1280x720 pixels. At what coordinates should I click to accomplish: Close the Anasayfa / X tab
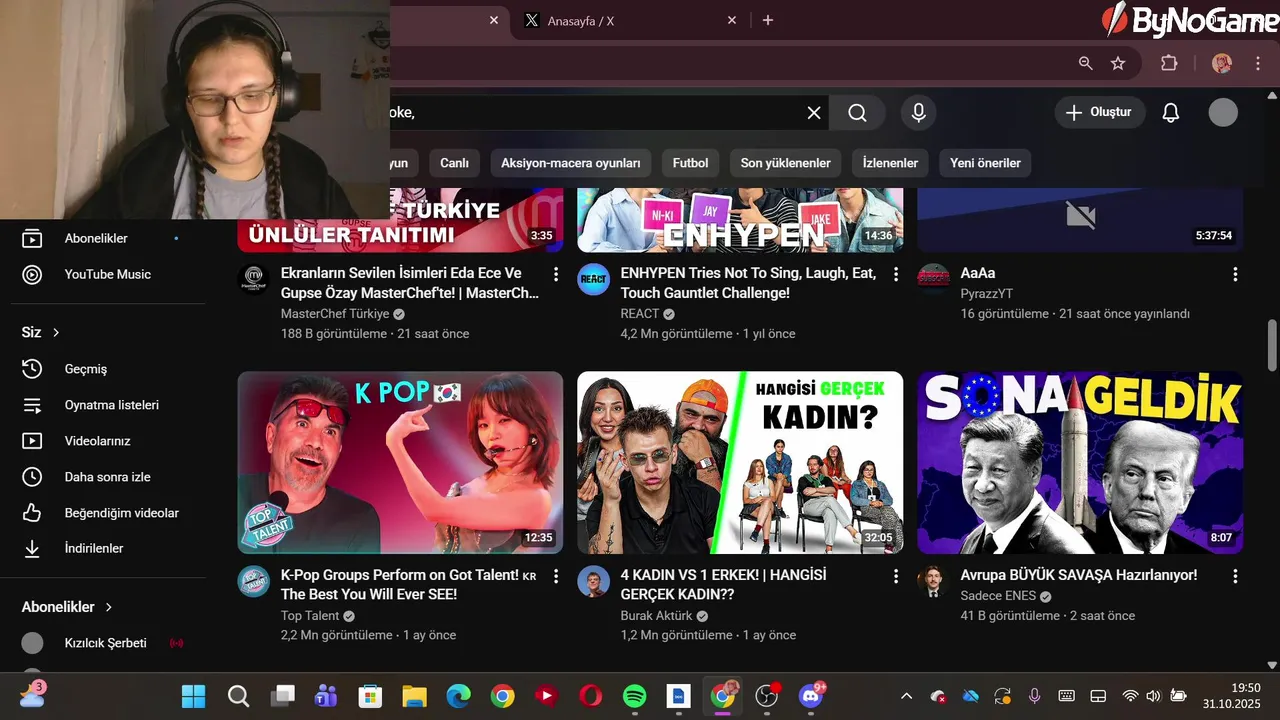click(732, 20)
